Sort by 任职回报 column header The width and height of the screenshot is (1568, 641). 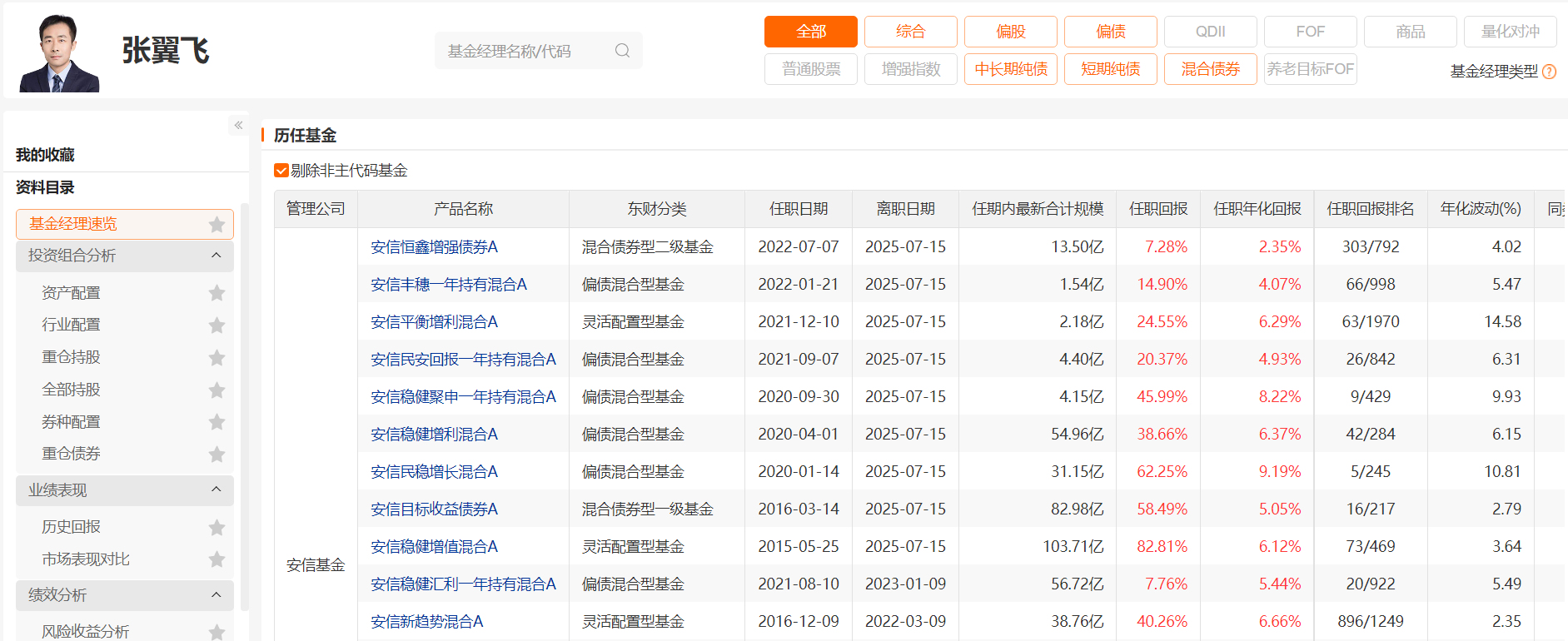coord(1158,209)
